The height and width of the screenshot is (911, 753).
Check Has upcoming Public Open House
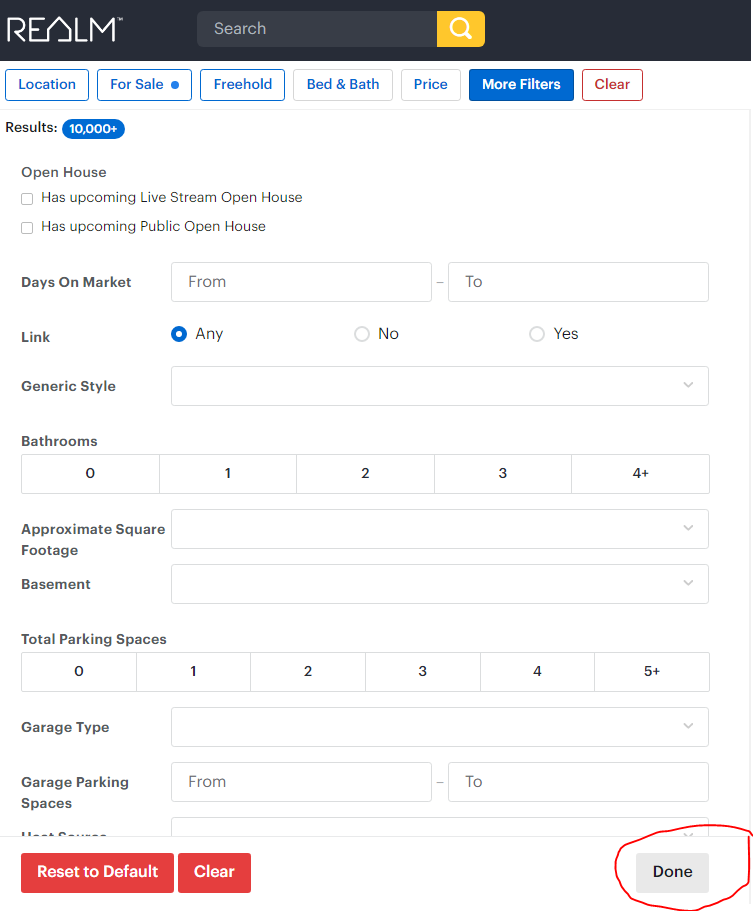(x=27, y=228)
